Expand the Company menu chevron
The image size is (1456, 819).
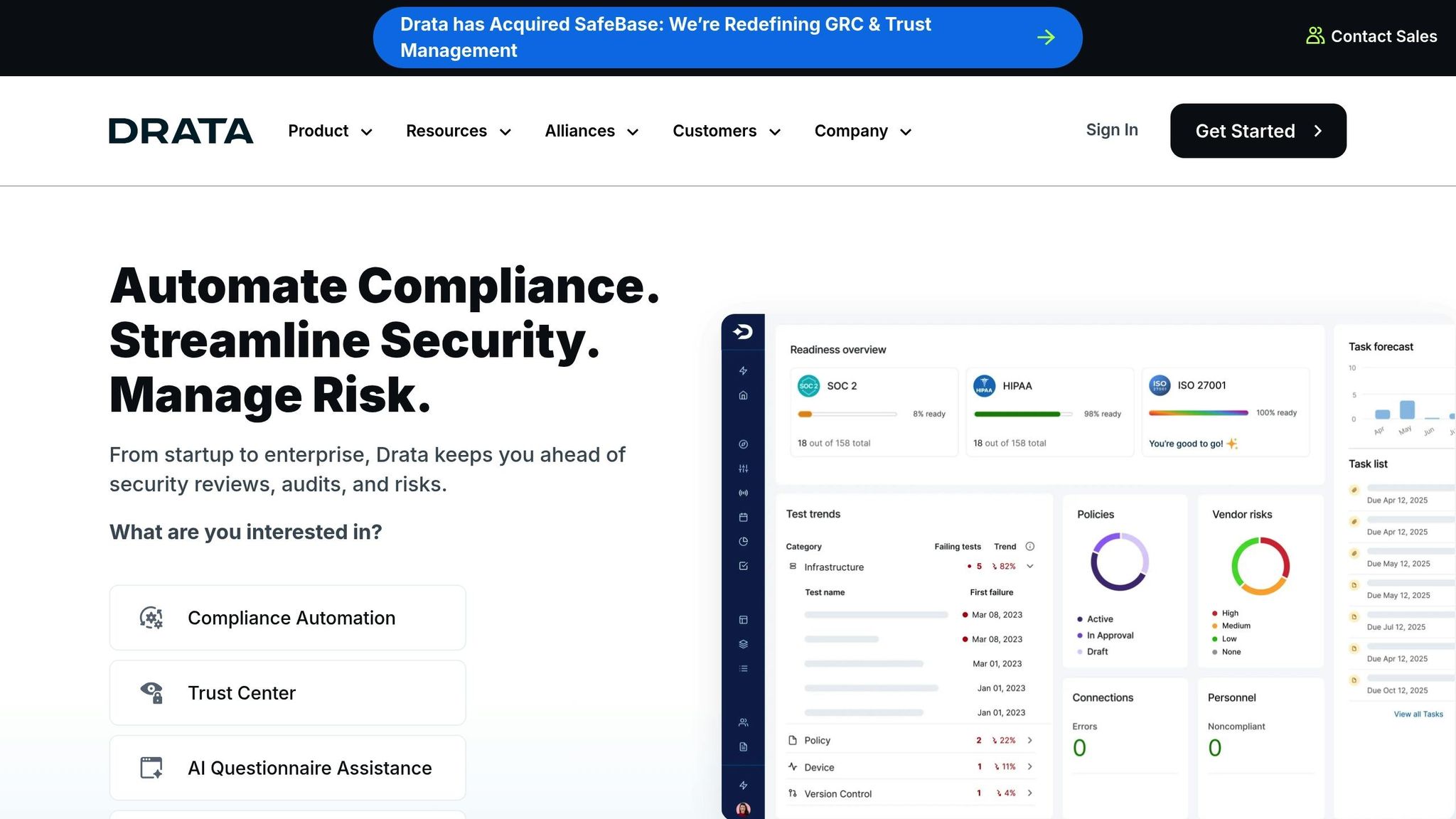click(x=906, y=132)
